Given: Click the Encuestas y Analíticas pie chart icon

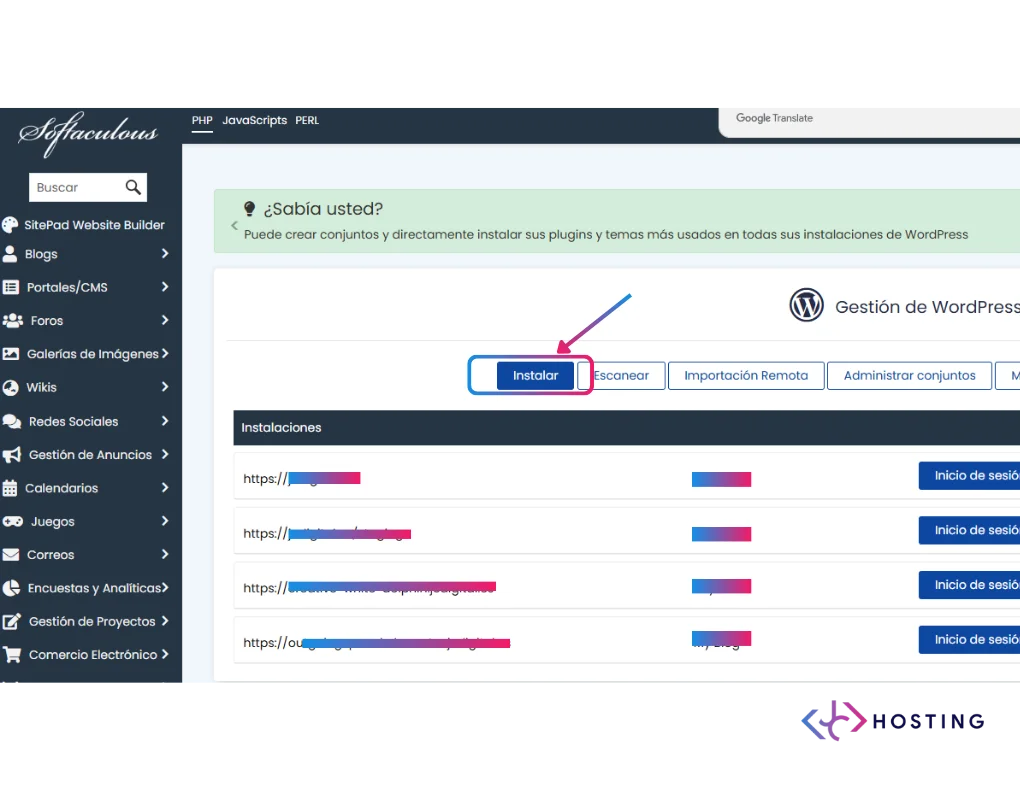Looking at the screenshot, I should pos(11,588).
